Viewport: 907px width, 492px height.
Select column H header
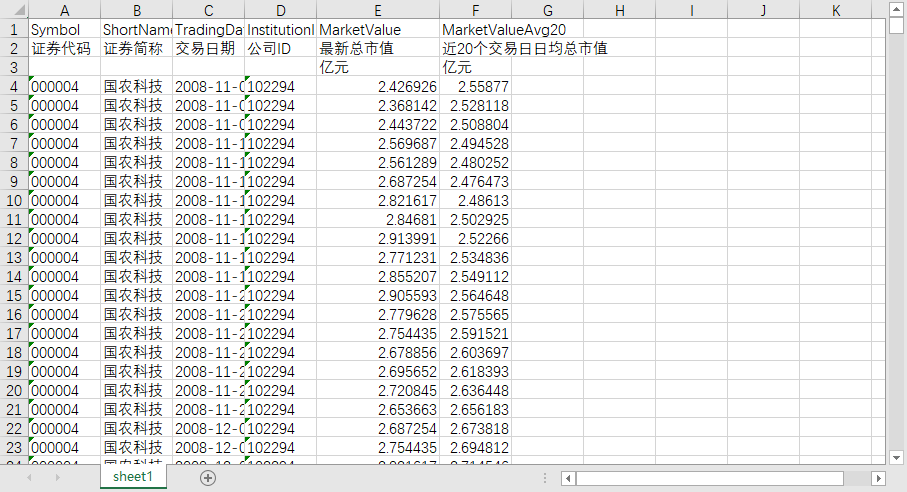tap(620, 10)
